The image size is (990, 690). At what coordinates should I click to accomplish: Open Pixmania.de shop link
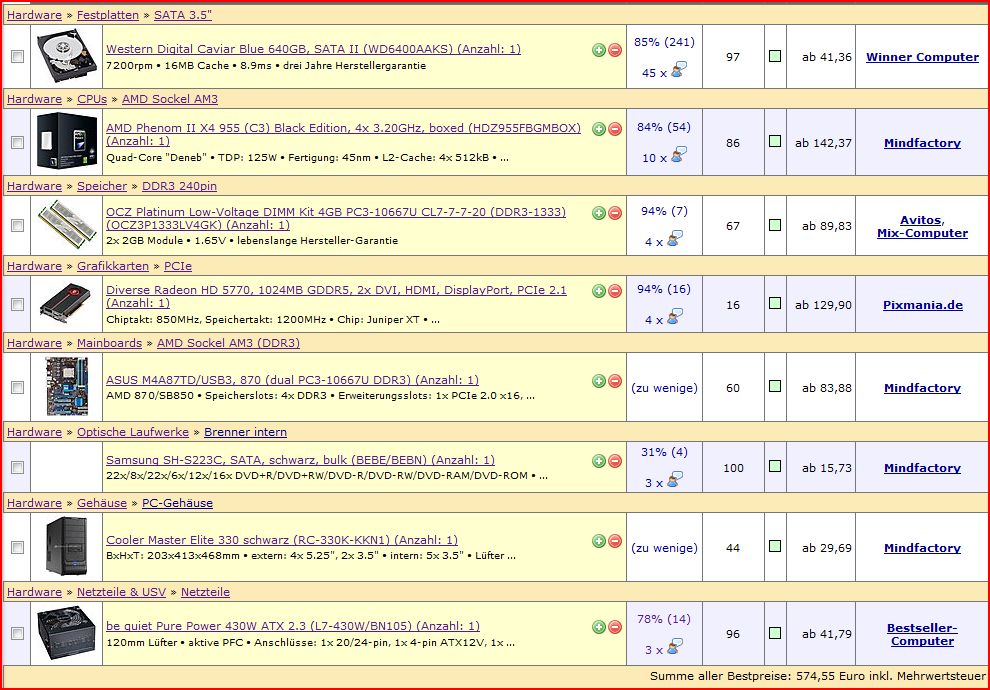pyautogui.click(x=922, y=305)
